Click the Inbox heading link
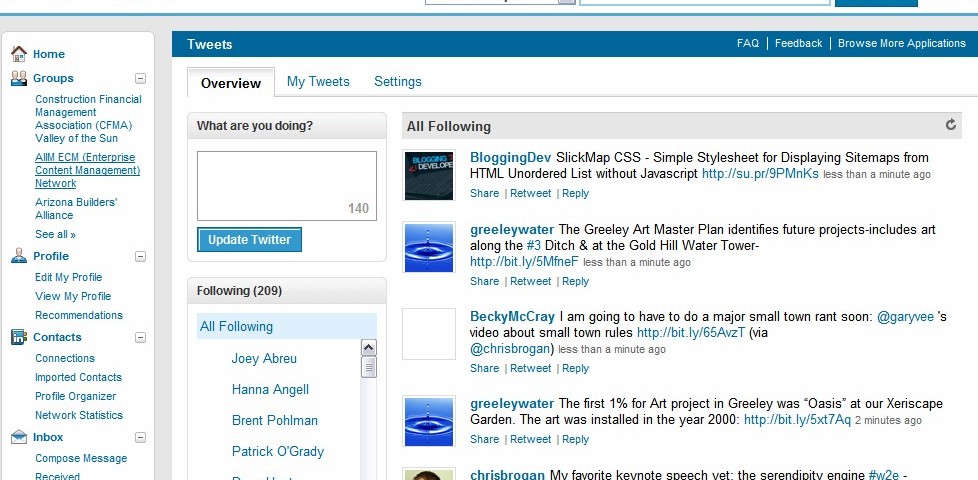Image resolution: width=978 pixels, height=480 pixels. point(48,438)
